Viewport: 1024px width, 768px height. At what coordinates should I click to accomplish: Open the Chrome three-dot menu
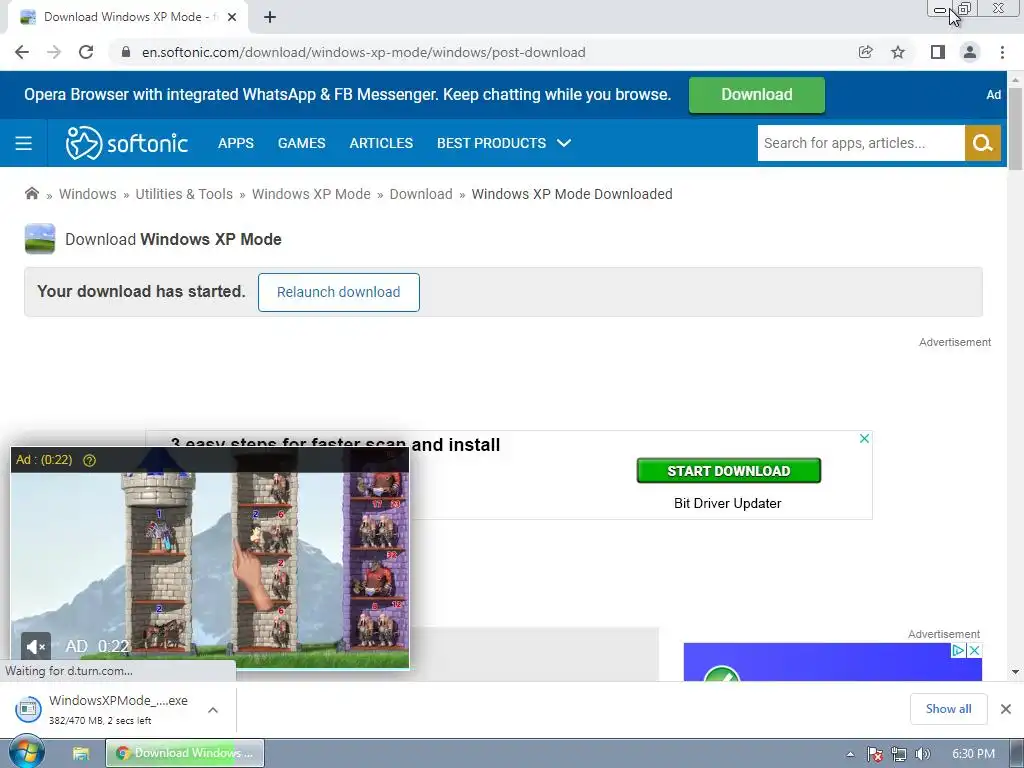click(1002, 52)
